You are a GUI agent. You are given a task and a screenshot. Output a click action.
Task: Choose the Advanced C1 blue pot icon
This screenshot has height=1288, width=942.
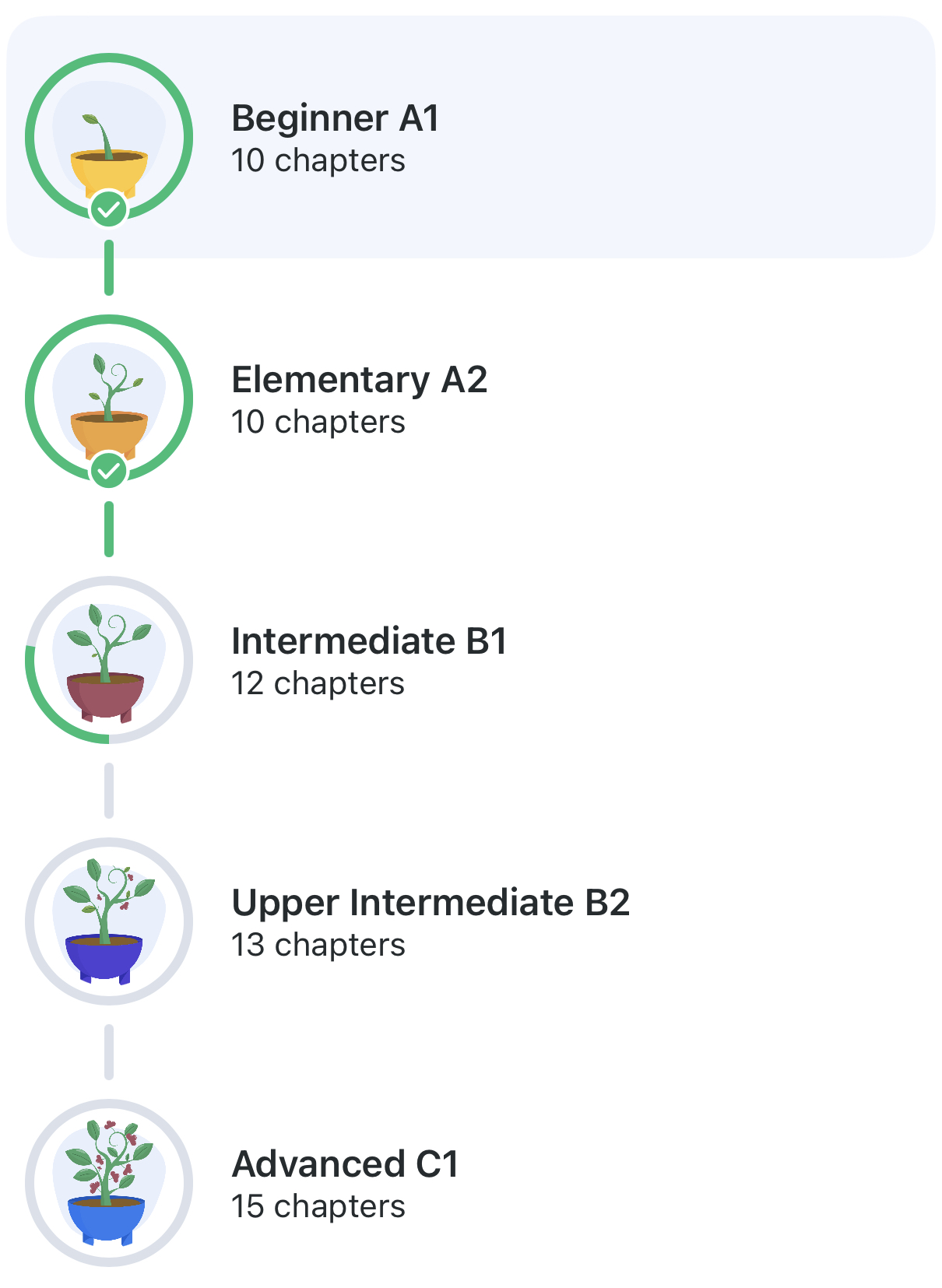(x=107, y=1184)
